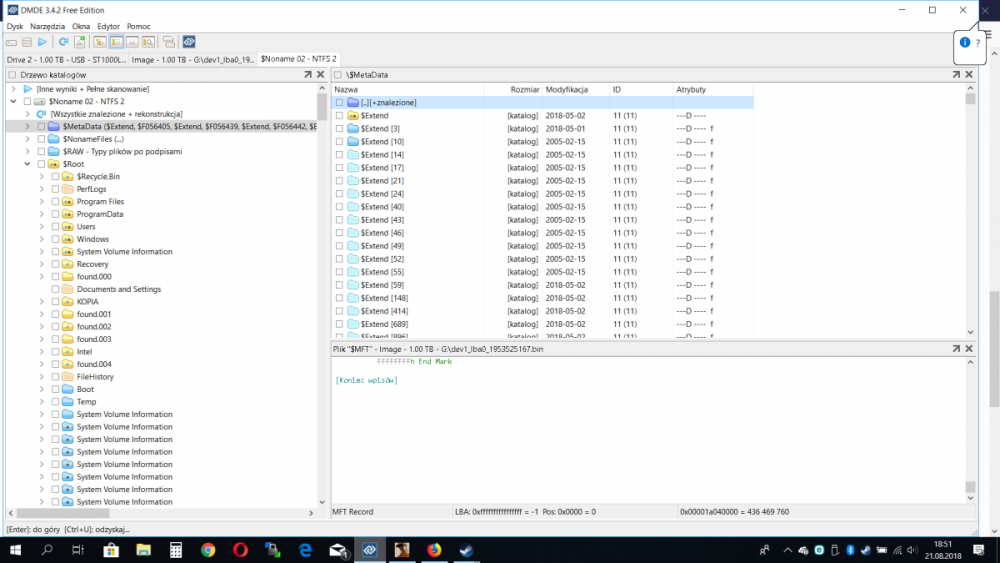Switch to the Drive 2 - 1.00 TB tab
Viewport: 1000px width, 563px height.
65,60
